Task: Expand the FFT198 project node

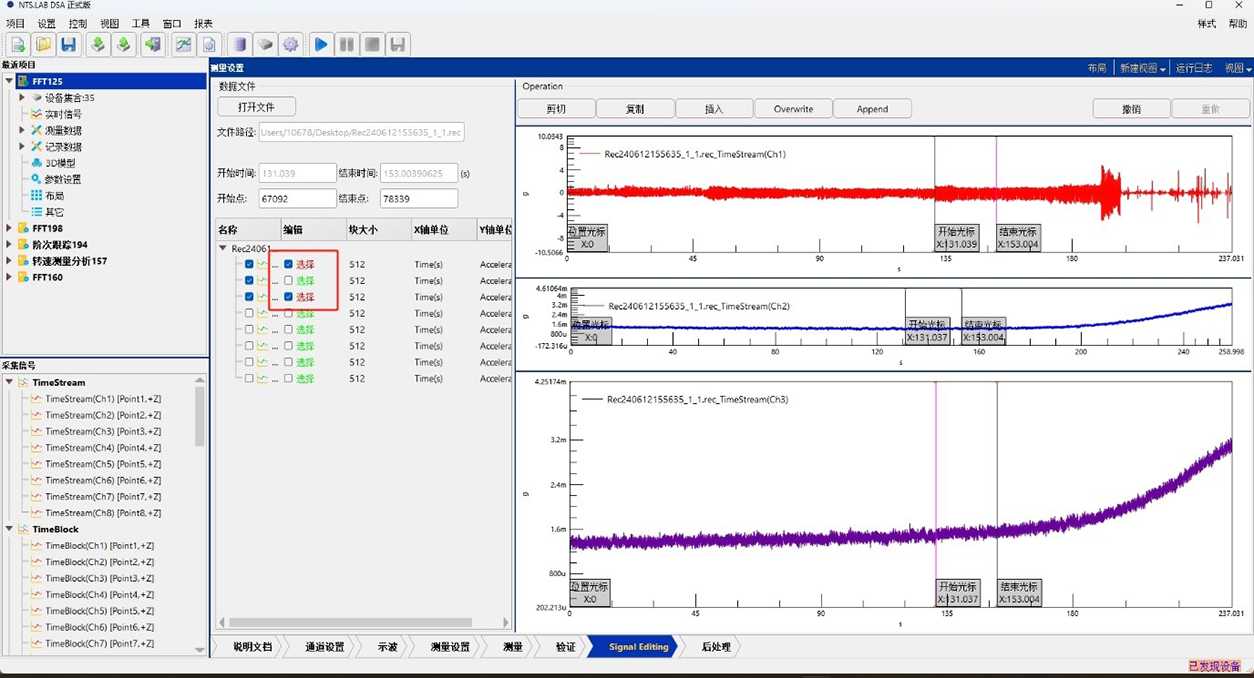Action: [10, 228]
